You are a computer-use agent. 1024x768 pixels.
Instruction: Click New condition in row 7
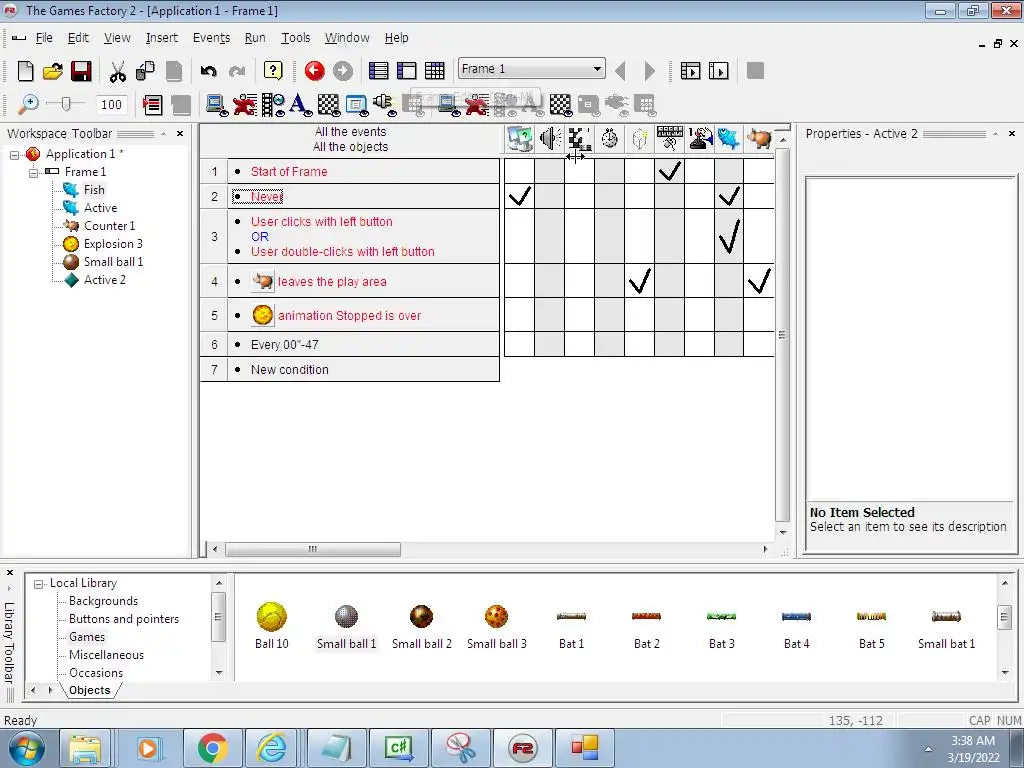(x=289, y=370)
